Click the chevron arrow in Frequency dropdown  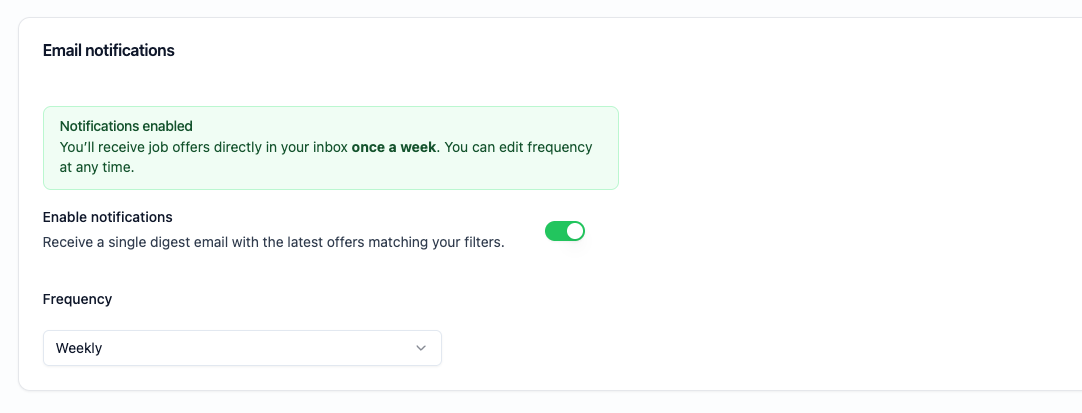click(421, 348)
